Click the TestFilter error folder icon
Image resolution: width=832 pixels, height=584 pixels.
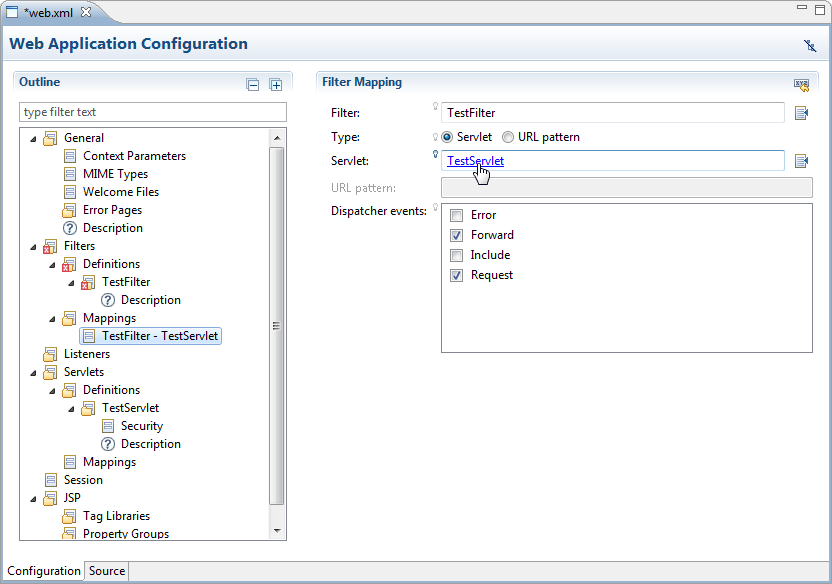[x=88, y=282]
